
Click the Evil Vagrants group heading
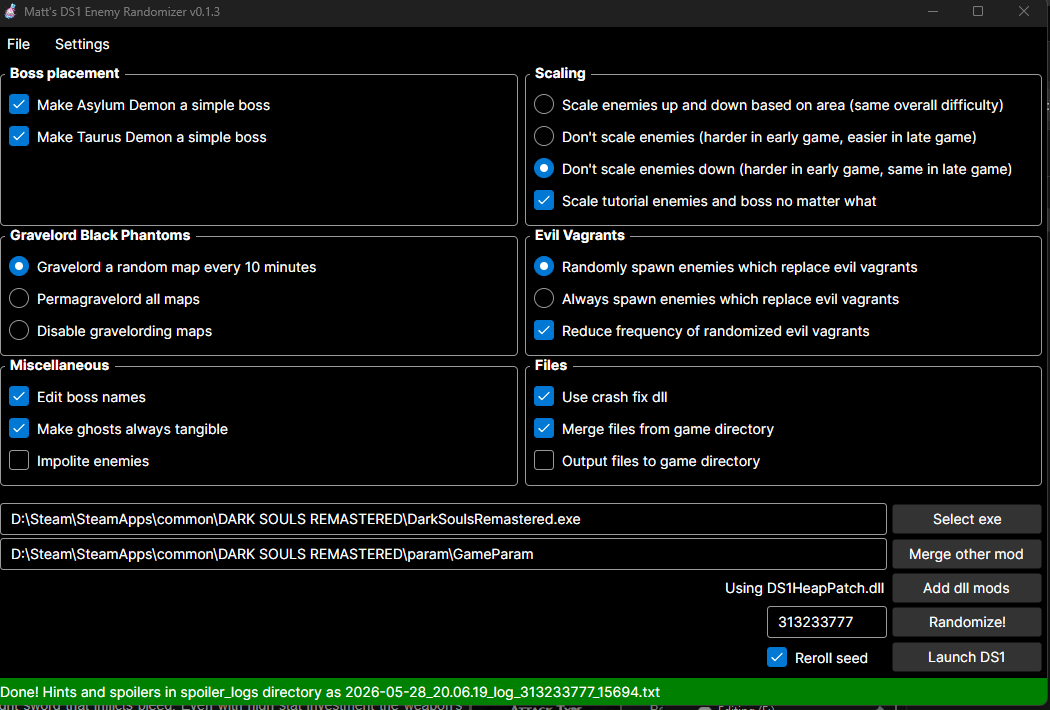(x=579, y=235)
